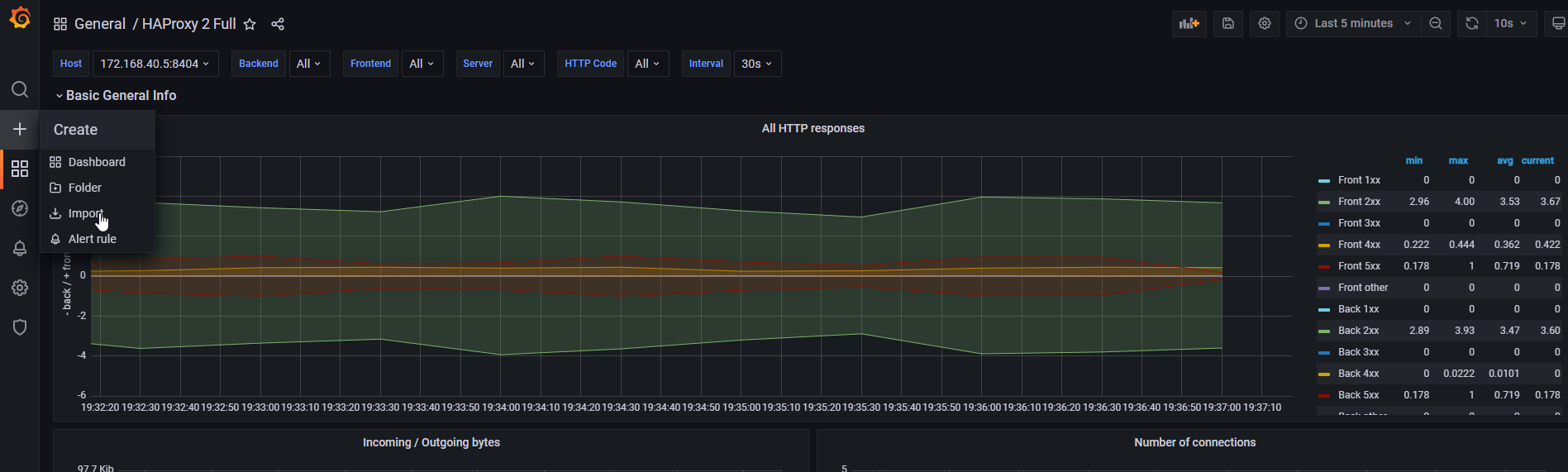This screenshot has height=472, width=1568.
Task: Click Front 2xx series color swatch
Action: coord(1324,202)
